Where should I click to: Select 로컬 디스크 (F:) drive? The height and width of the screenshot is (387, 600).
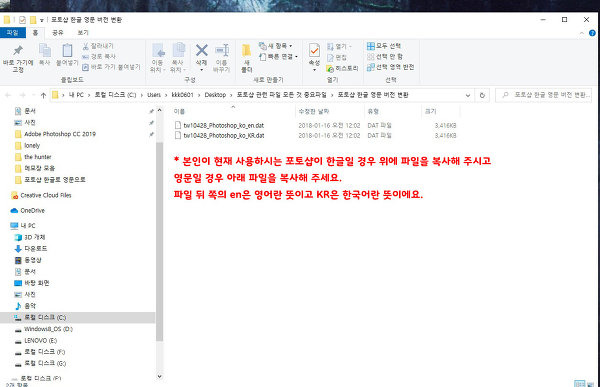[39, 352]
